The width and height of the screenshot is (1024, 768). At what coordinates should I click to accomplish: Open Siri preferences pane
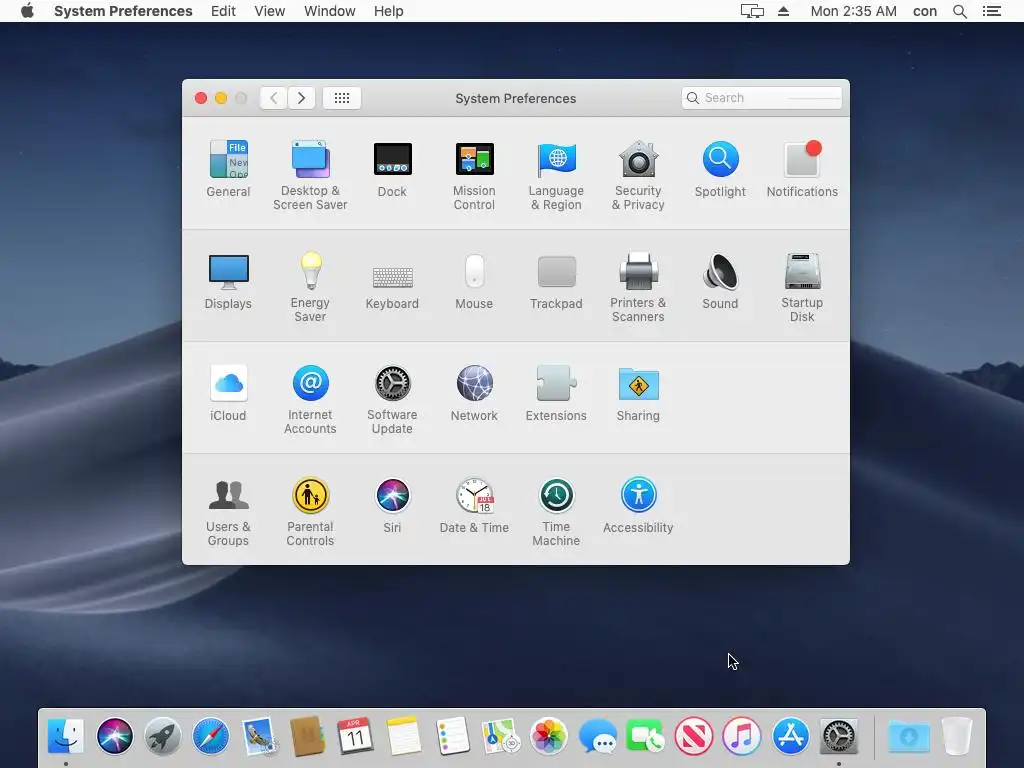tap(392, 505)
